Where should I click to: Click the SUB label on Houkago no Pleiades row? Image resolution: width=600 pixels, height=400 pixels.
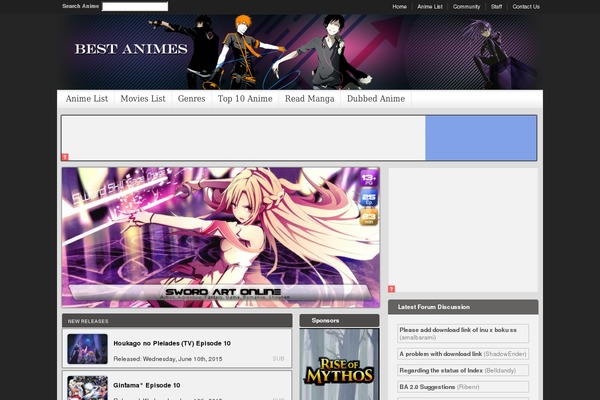pyautogui.click(x=278, y=359)
